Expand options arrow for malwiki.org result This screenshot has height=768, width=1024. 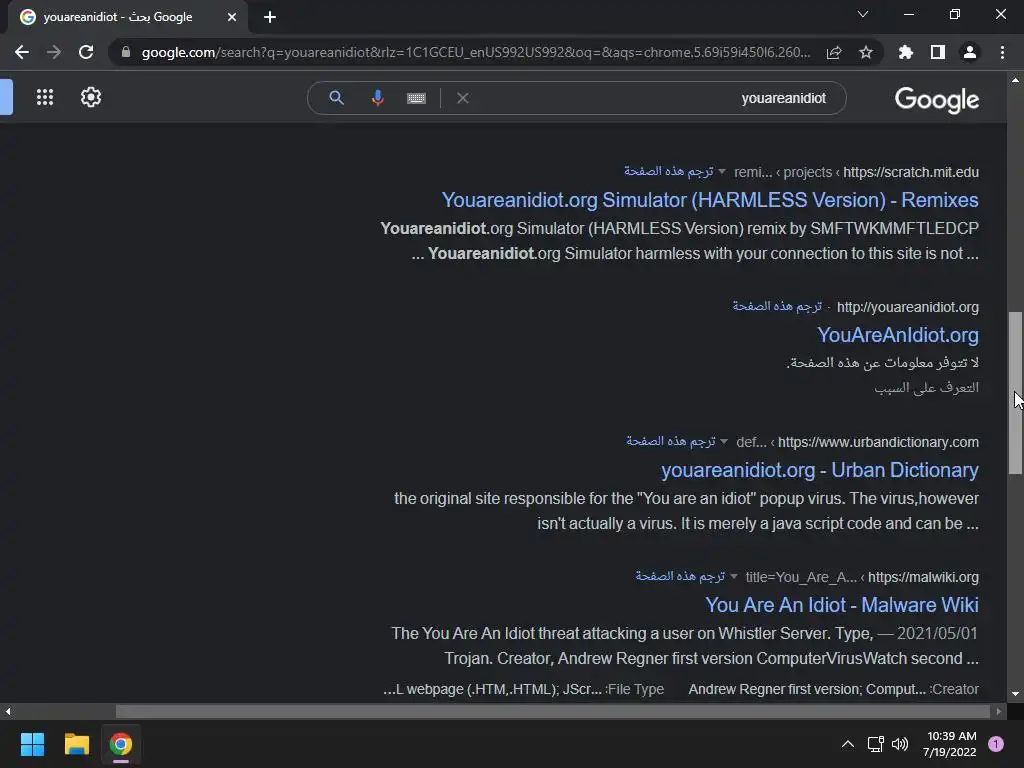click(x=733, y=577)
